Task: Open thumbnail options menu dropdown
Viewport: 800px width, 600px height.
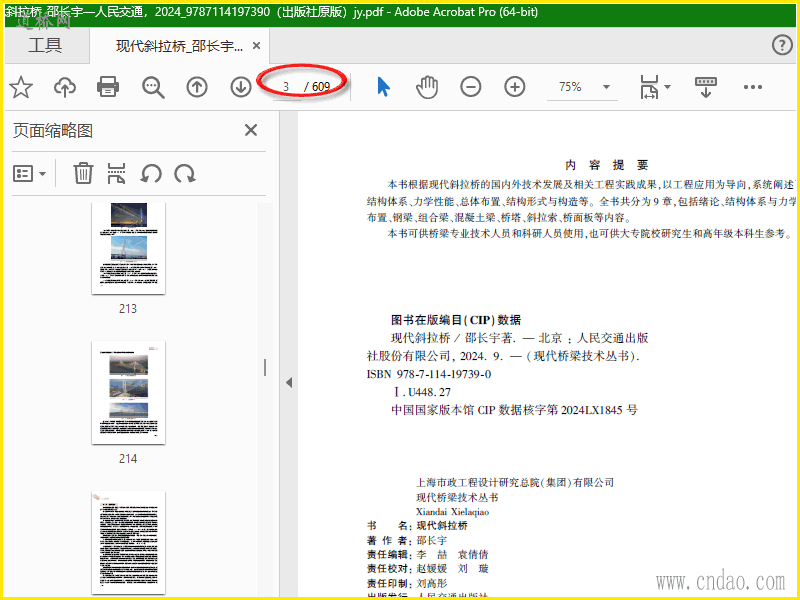Action: click(29, 174)
